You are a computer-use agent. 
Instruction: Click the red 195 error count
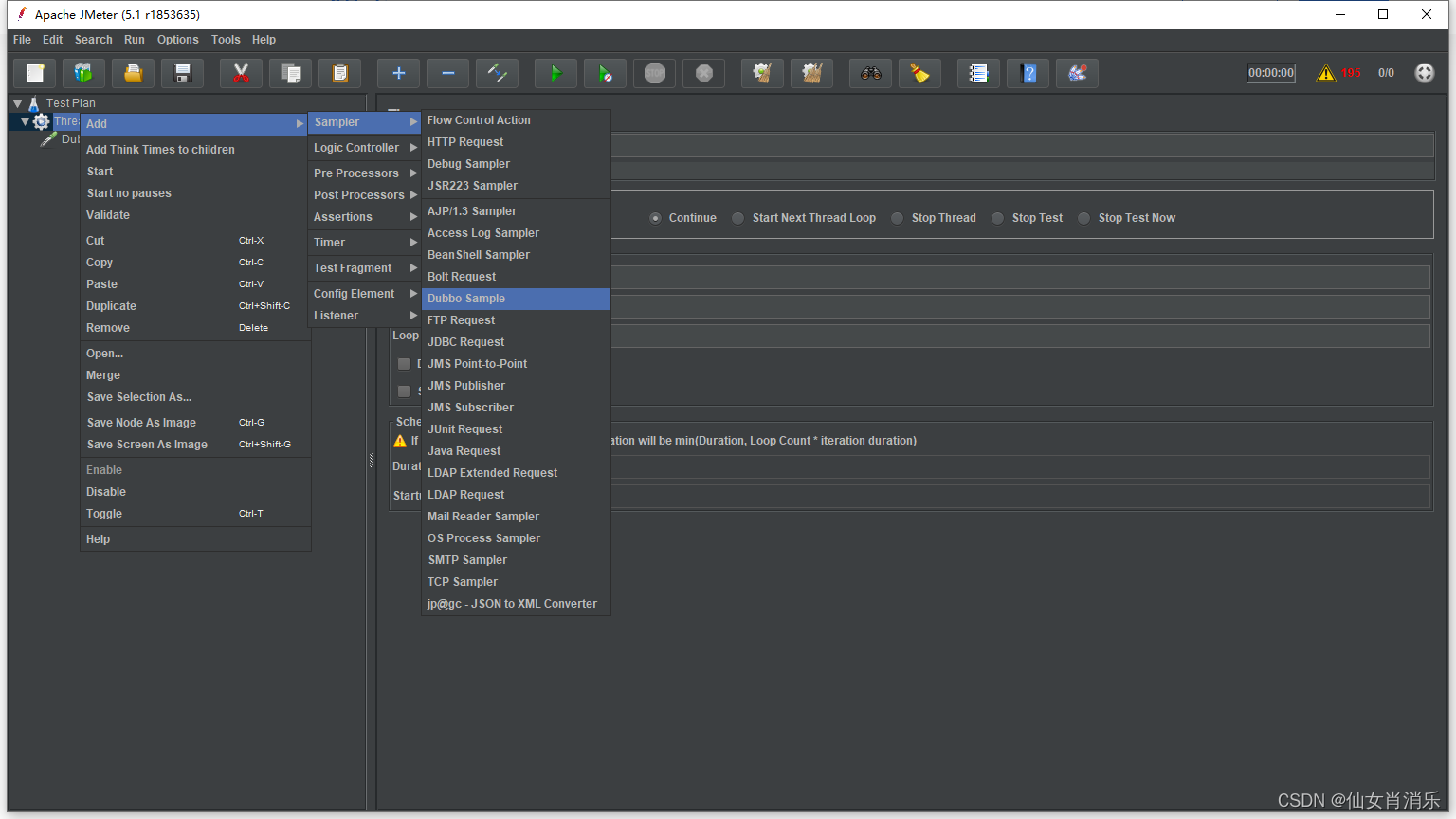[x=1351, y=73]
